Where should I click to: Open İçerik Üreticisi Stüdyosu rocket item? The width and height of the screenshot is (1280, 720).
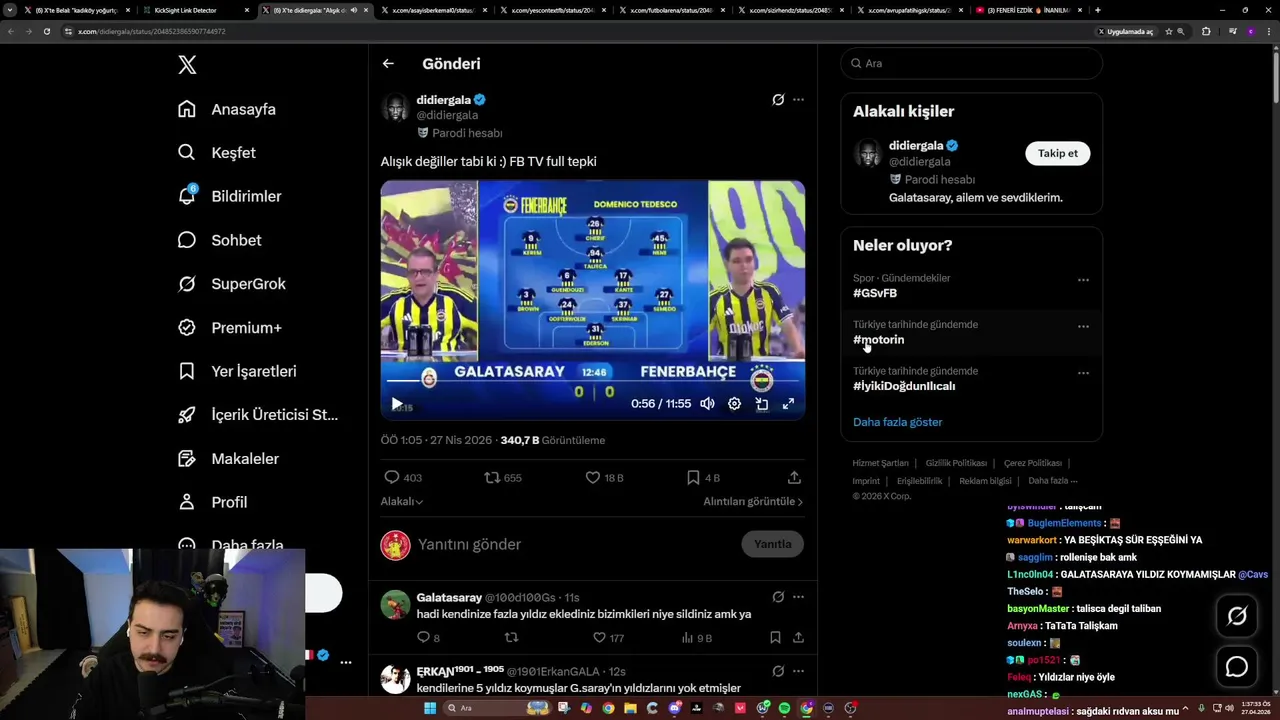(x=258, y=415)
